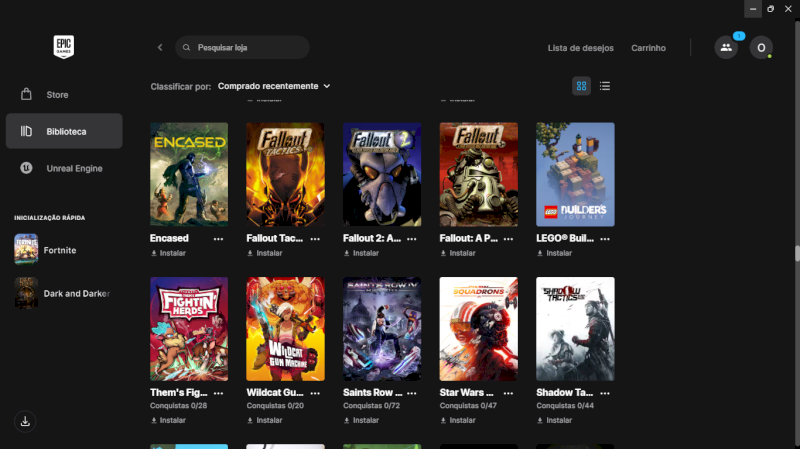Open more options for Them's Fightin' Herds
Viewport: 800px width, 449px height.
pyautogui.click(x=218, y=393)
